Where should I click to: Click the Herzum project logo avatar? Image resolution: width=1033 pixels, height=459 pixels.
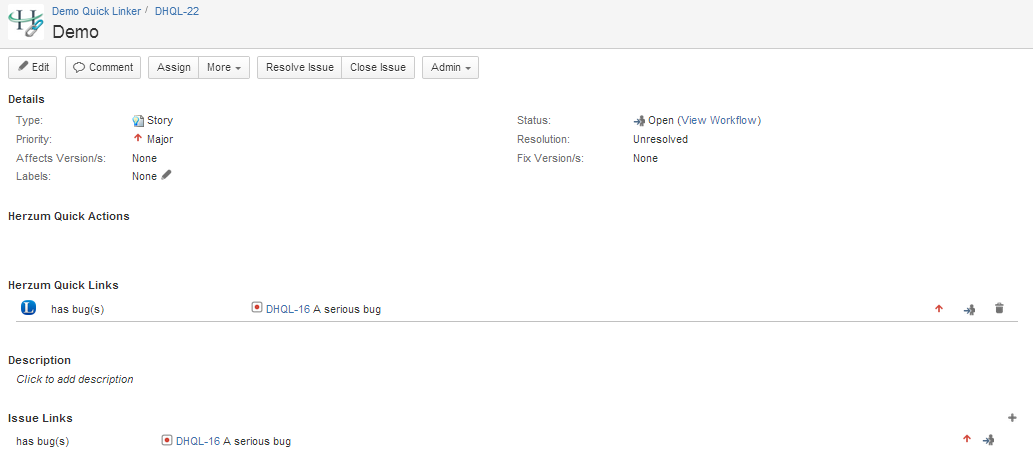(25, 22)
